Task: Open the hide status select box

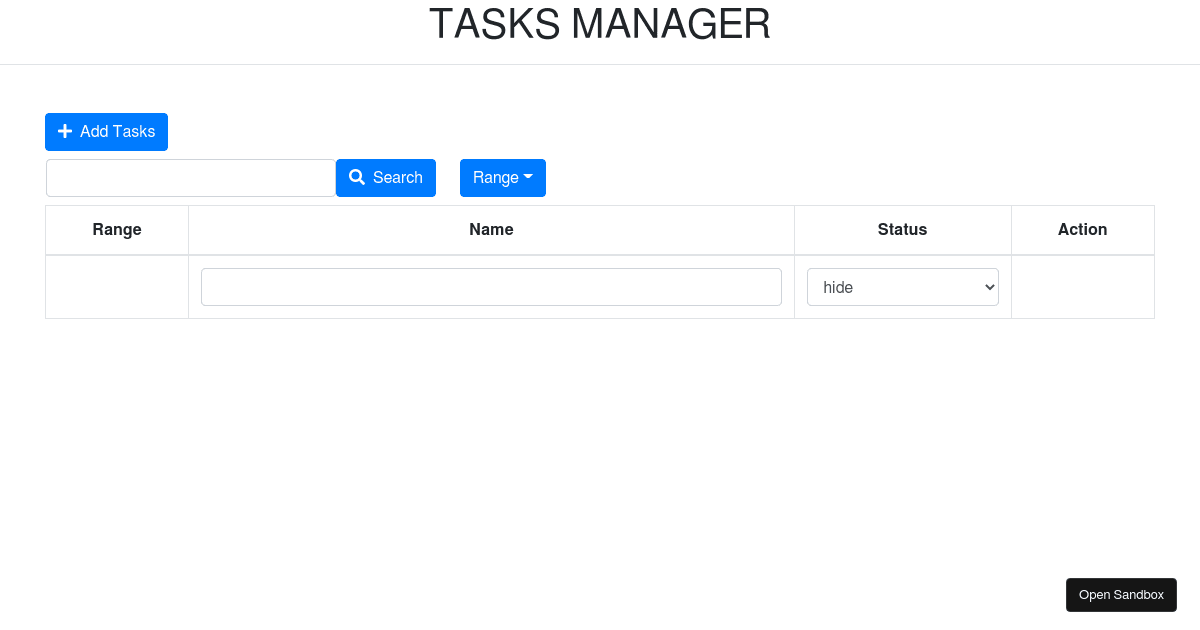Action: point(903,287)
